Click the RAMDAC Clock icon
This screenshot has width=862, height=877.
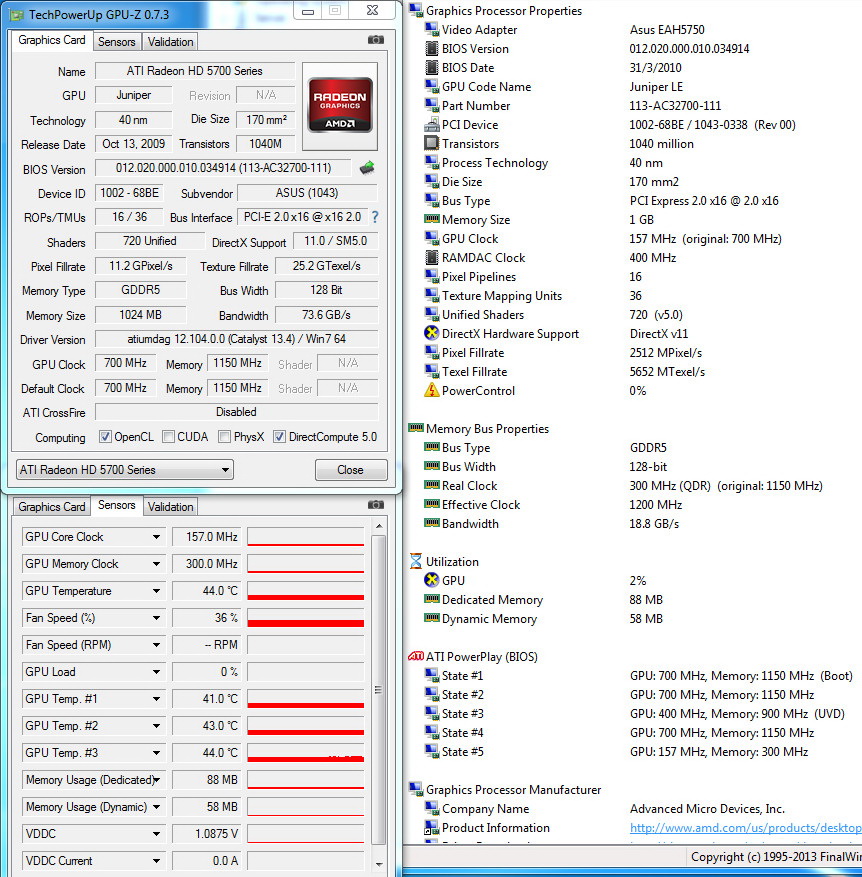[431, 257]
